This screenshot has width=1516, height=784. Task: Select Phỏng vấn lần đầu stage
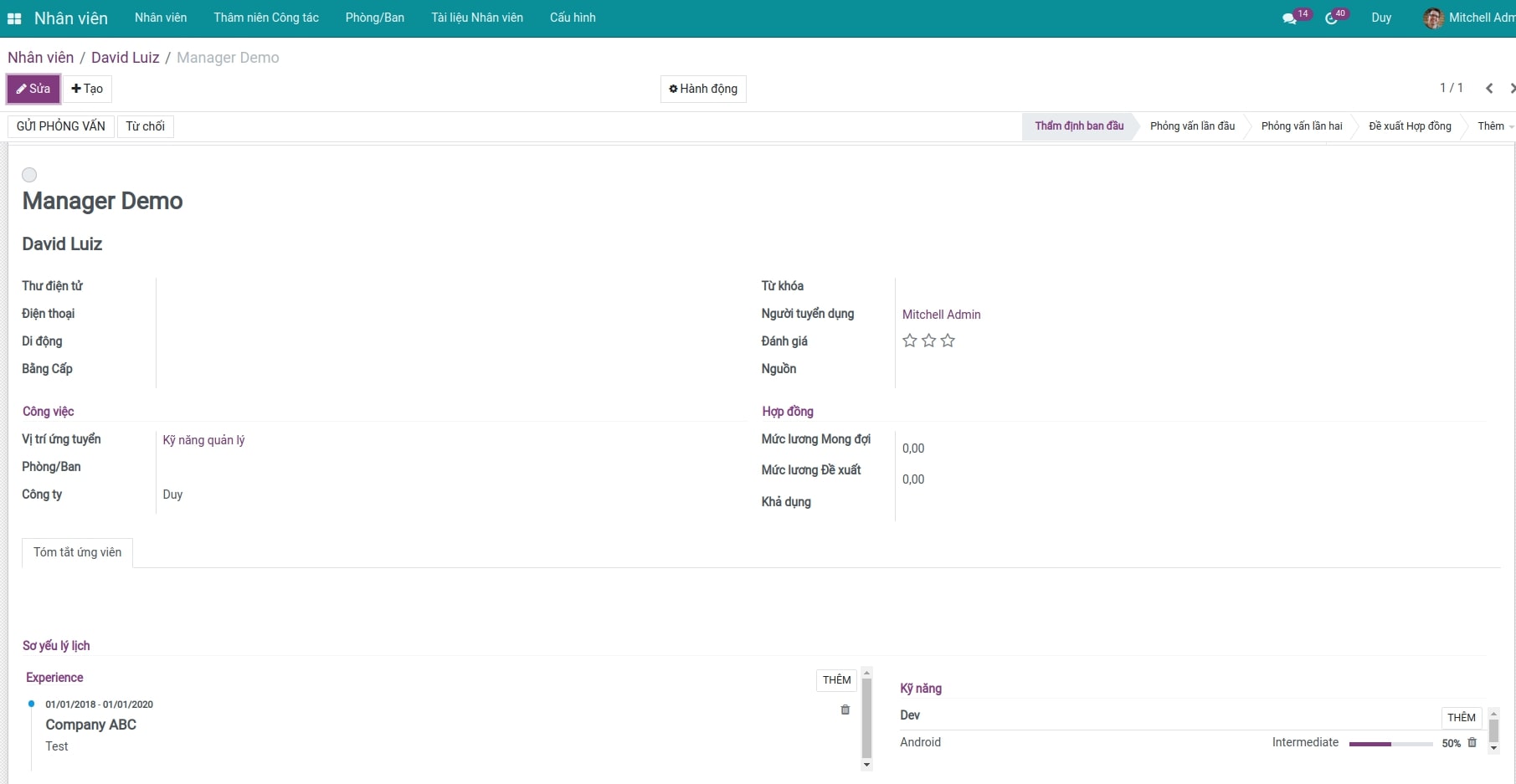pyautogui.click(x=1192, y=126)
